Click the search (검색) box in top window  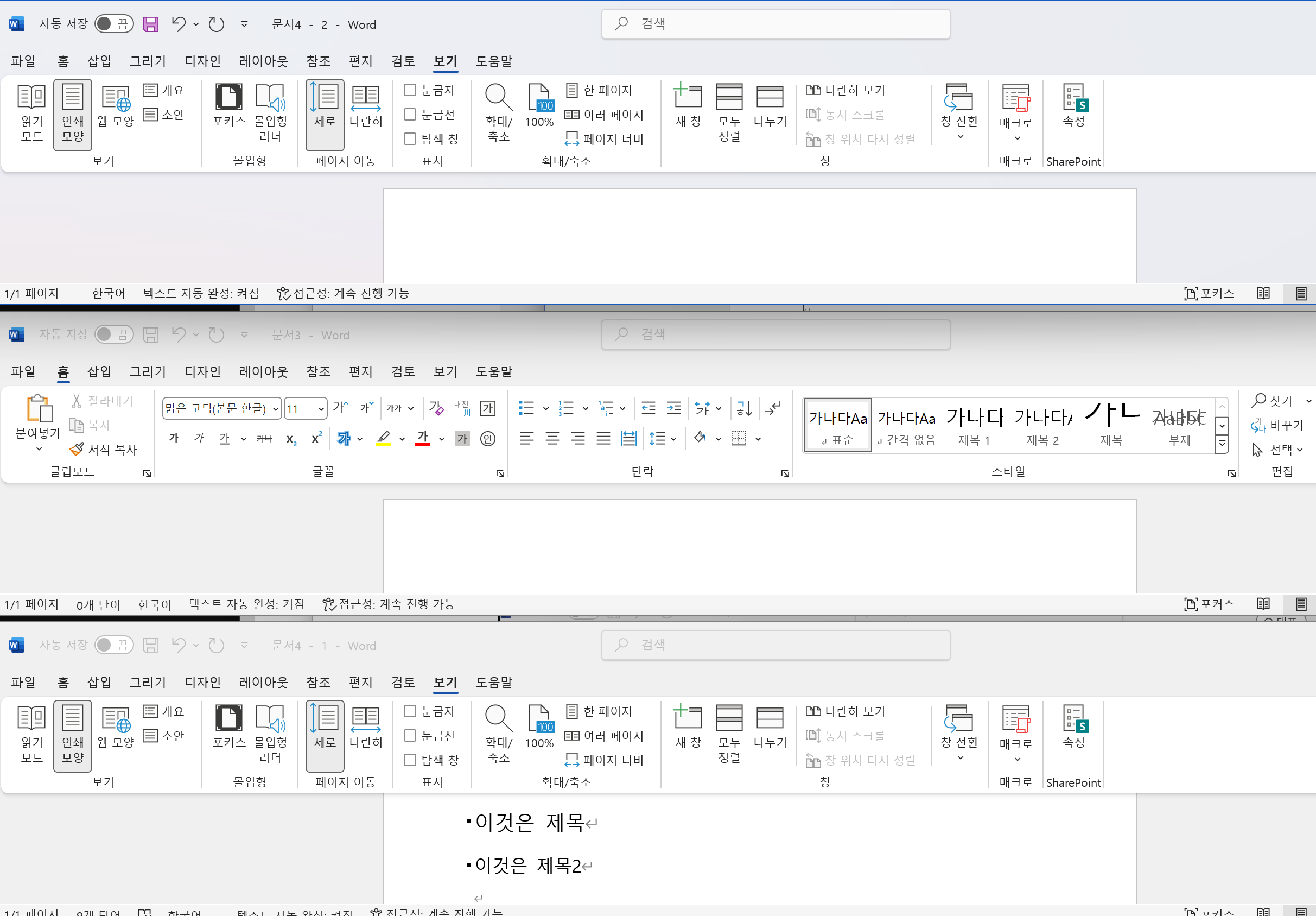click(x=775, y=24)
